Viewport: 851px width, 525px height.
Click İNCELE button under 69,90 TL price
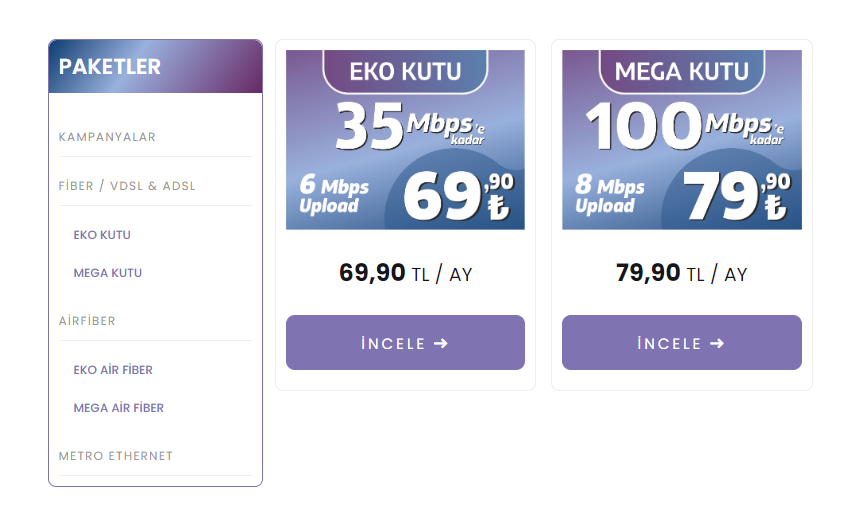(x=405, y=343)
